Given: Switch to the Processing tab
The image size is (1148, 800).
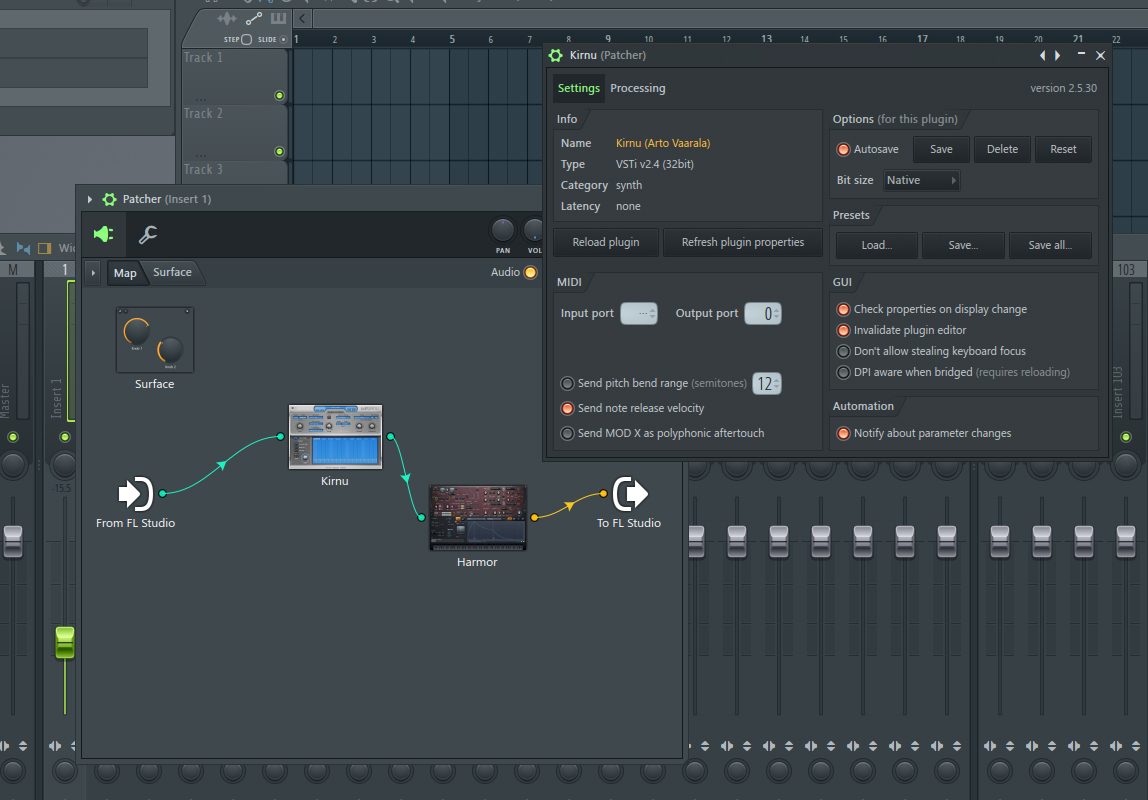Looking at the screenshot, I should pos(637,89).
